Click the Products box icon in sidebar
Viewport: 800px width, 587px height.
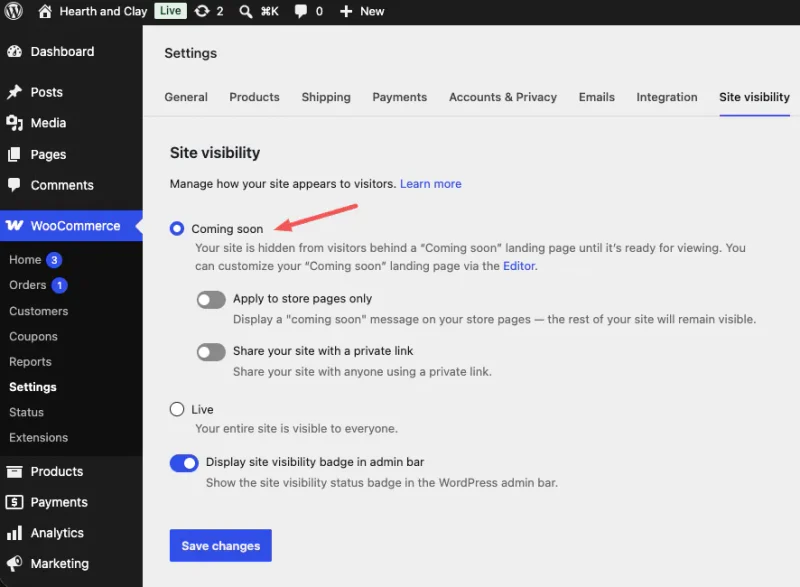(x=14, y=472)
